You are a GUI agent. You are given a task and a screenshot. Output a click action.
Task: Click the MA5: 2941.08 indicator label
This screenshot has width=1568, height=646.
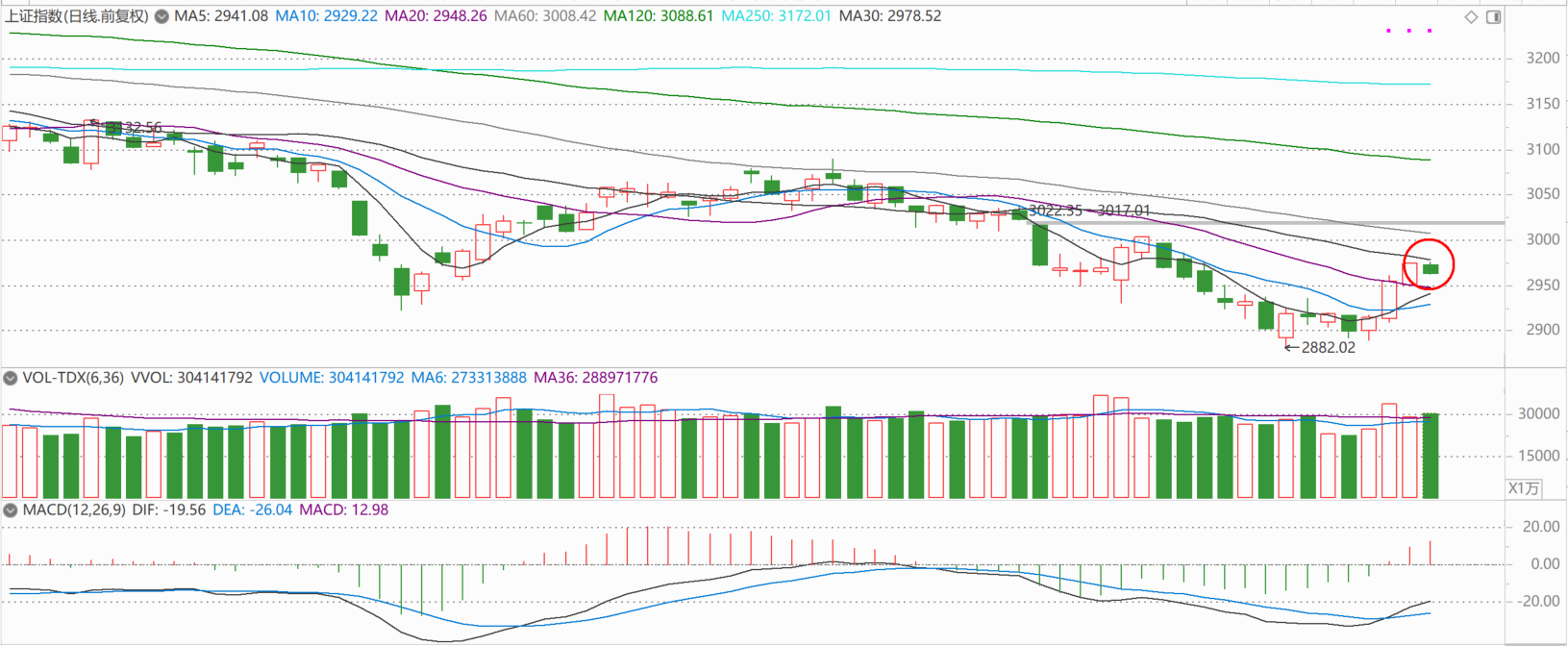coord(221,16)
